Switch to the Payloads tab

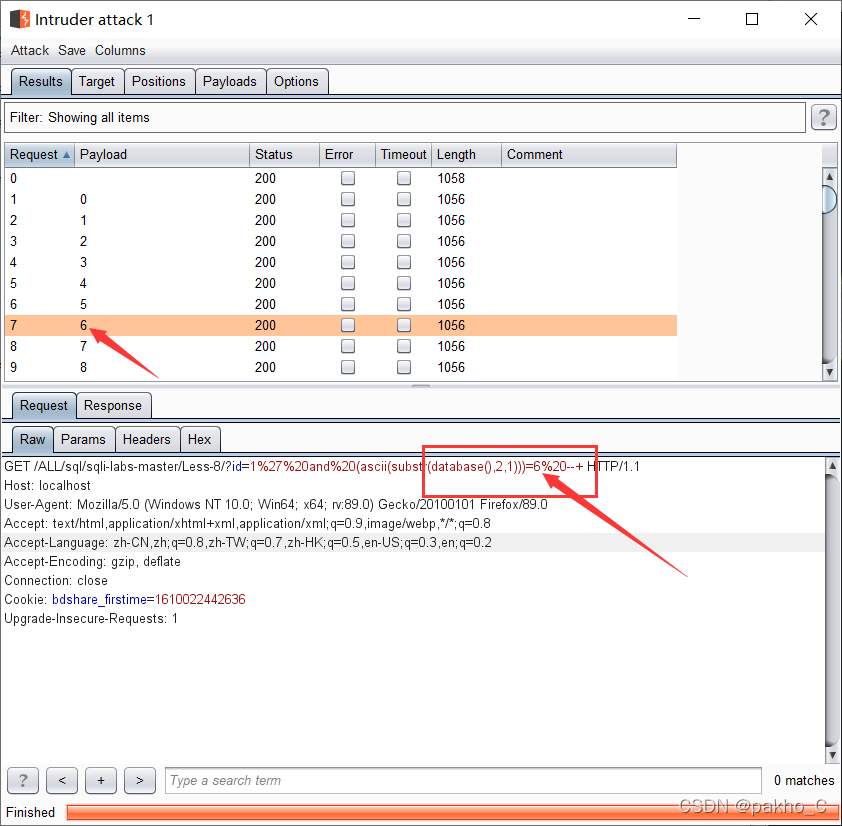coord(230,82)
